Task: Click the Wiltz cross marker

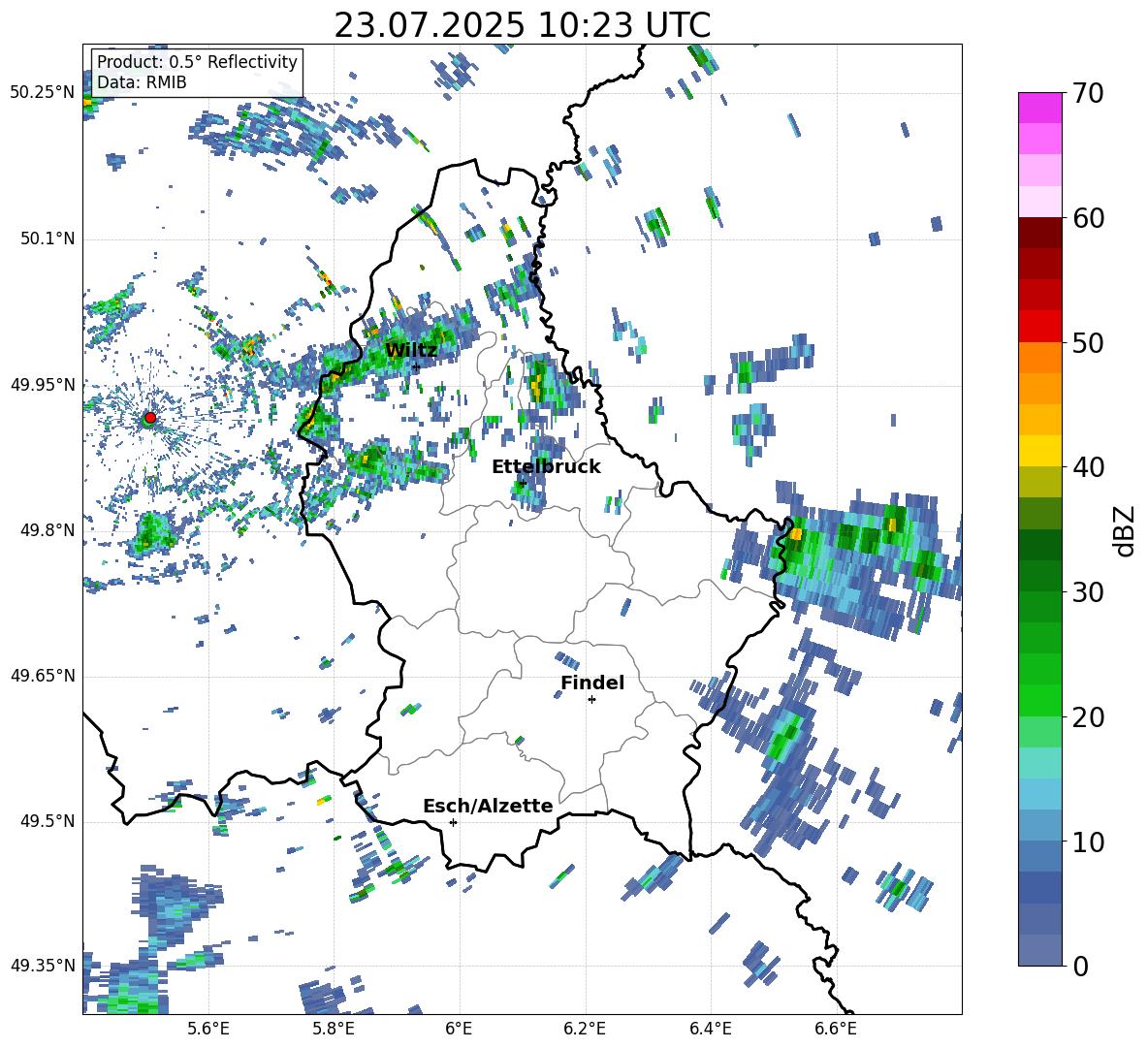Action: tap(416, 366)
